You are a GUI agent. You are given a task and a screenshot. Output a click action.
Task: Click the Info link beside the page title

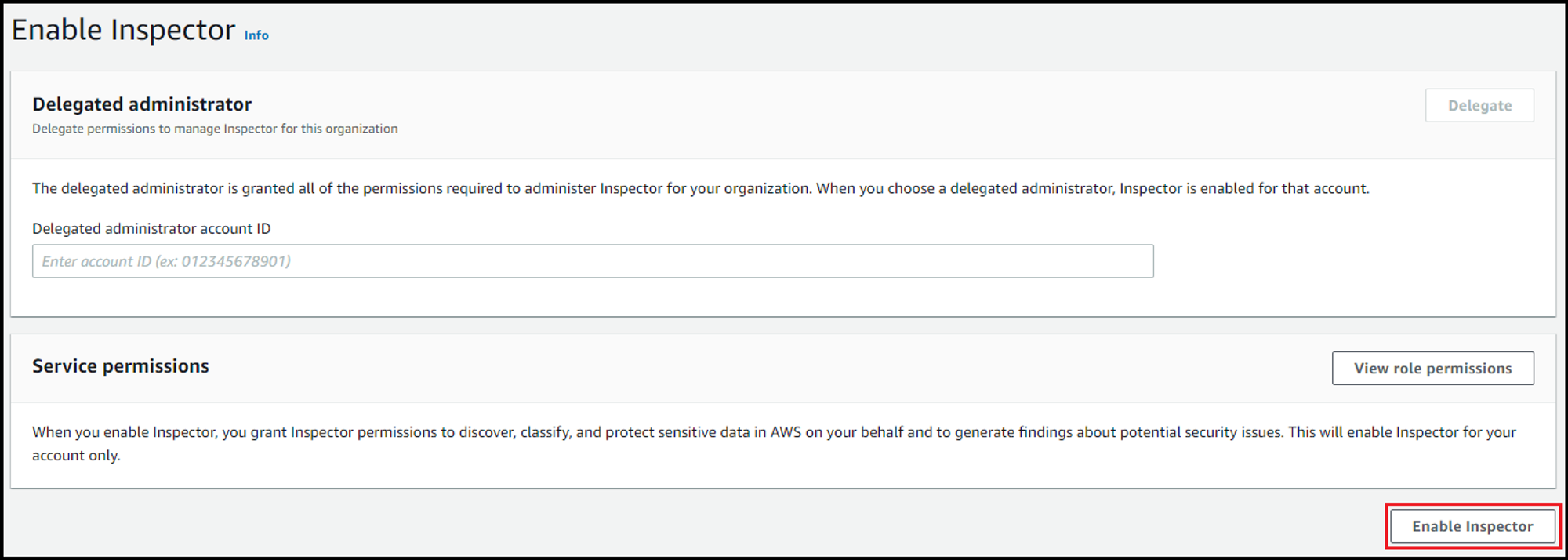(x=256, y=35)
